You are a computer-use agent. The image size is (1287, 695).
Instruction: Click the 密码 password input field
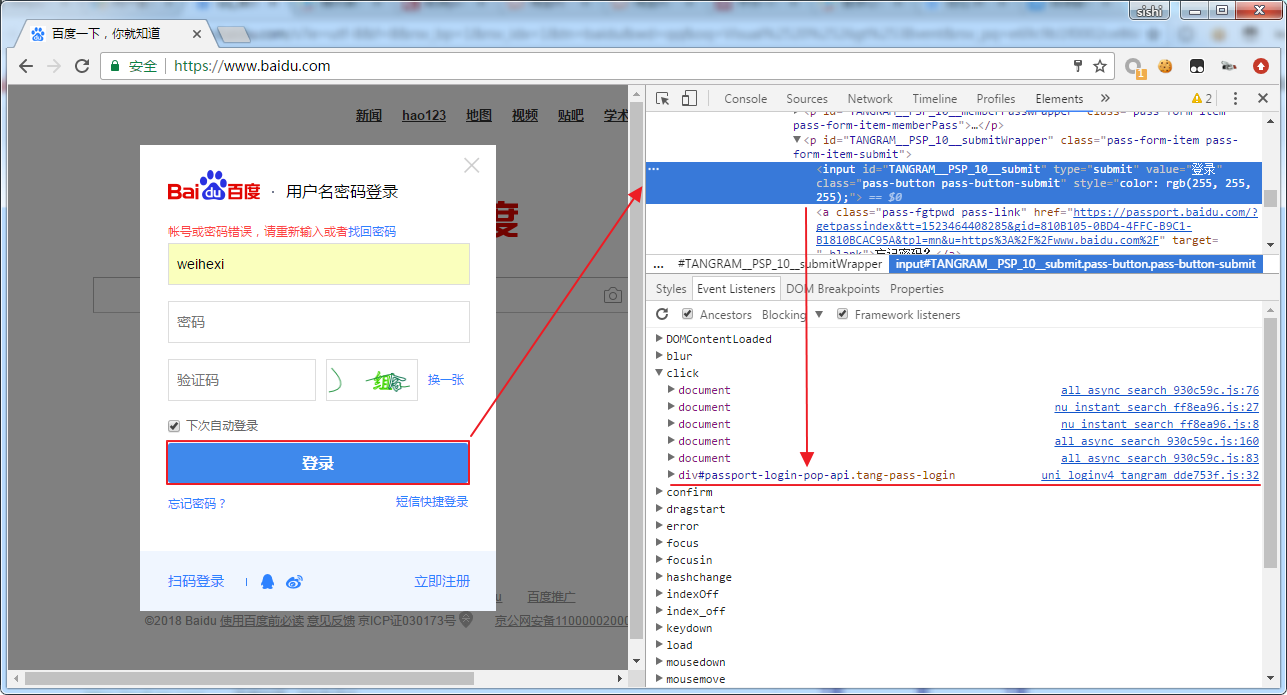coord(318,322)
